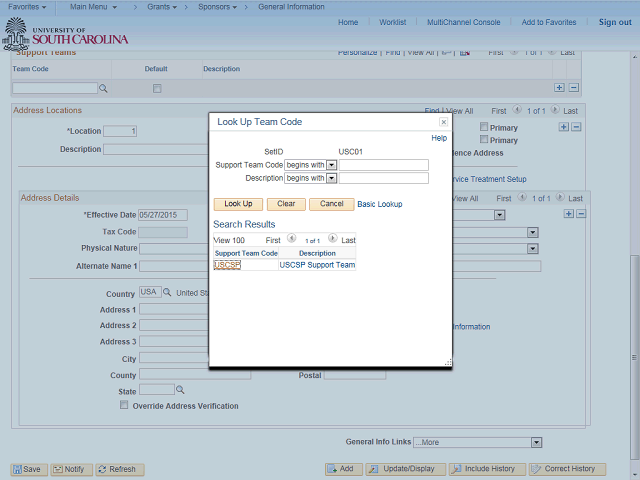
Task: Select USCSP Support Team description result
Action: [317, 265]
